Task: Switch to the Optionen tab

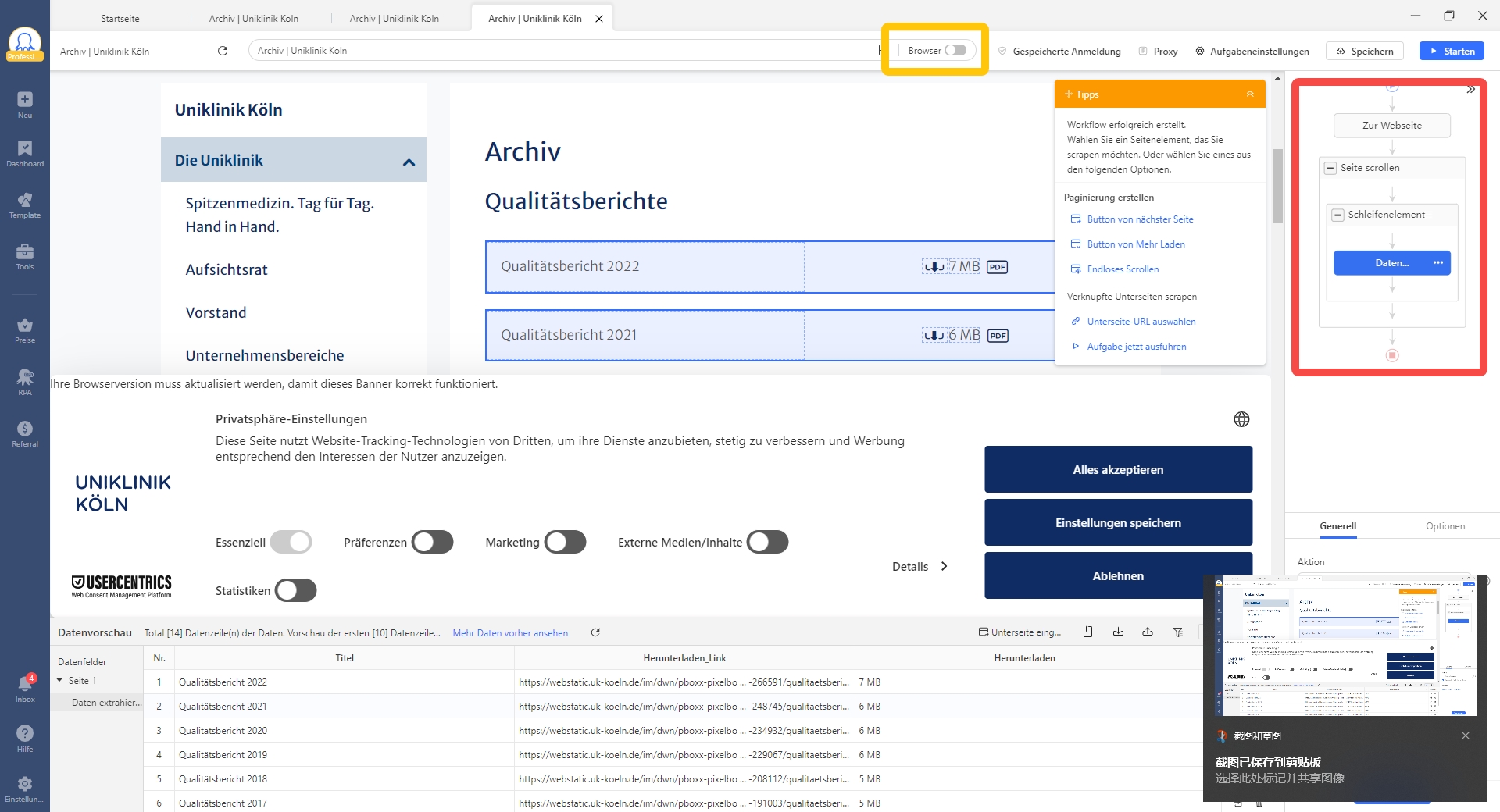Action: coord(1445,526)
